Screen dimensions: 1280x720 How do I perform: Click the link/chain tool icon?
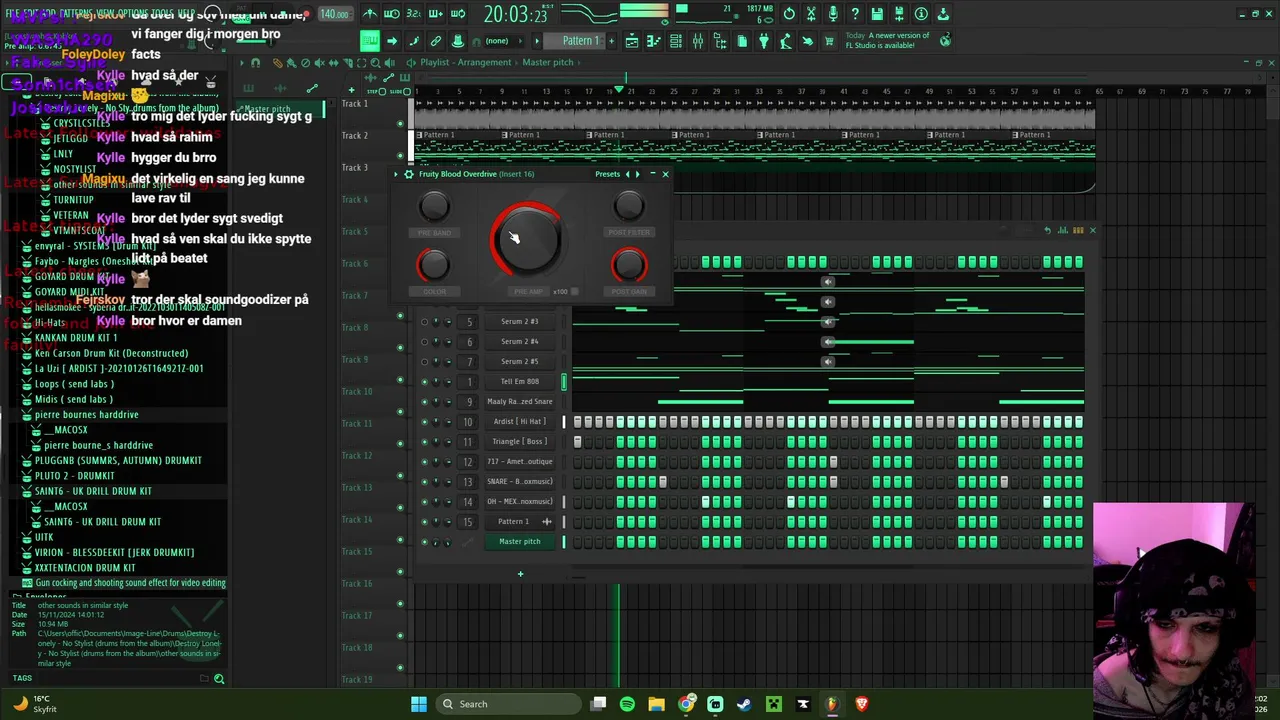(436, 41)
